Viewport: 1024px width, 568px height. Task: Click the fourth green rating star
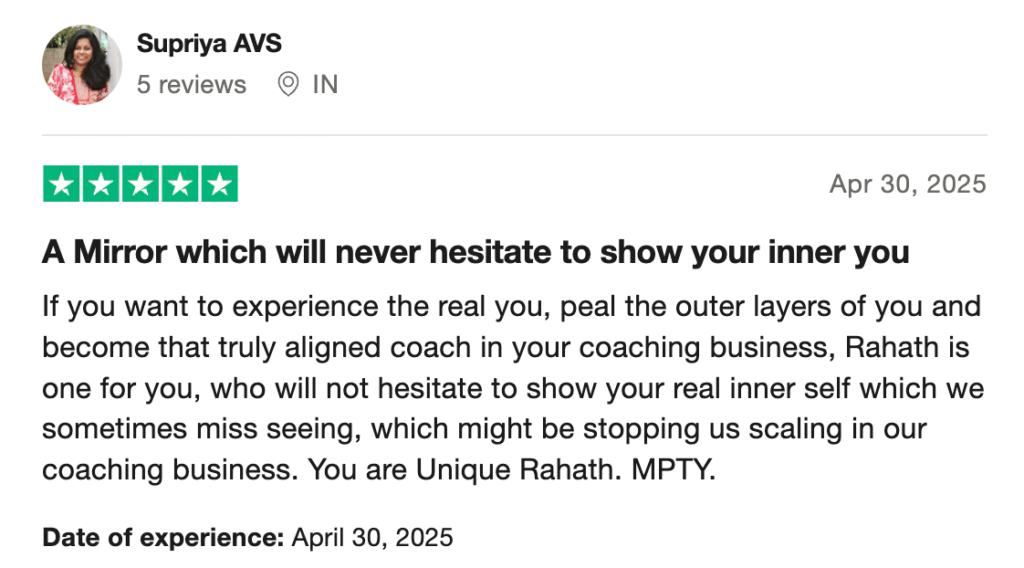coord(179,184)
